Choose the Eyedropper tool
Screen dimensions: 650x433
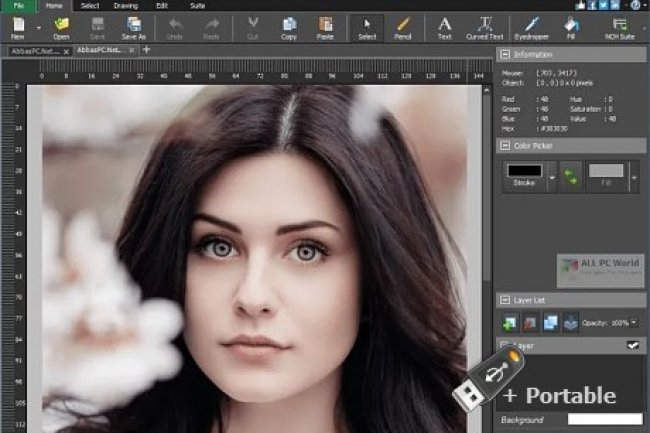531,27
